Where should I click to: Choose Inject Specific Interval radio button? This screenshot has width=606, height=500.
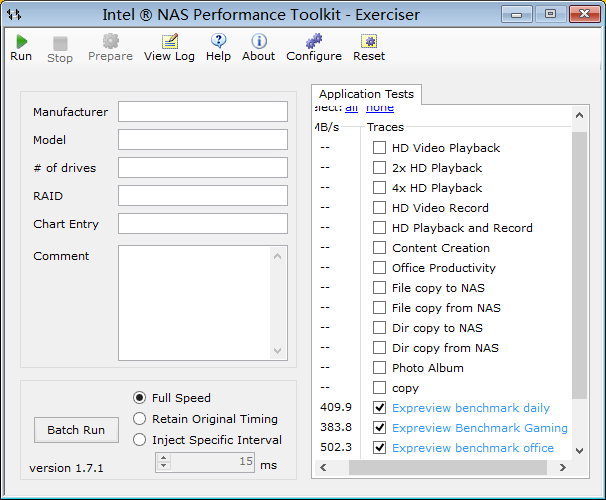coord(140,440)
